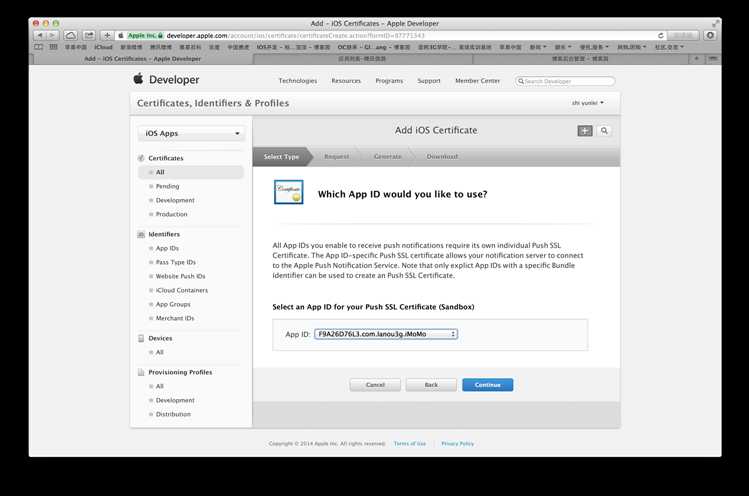Click the certificate image thumbnail
749x496 pixels.
click(289, 192)
